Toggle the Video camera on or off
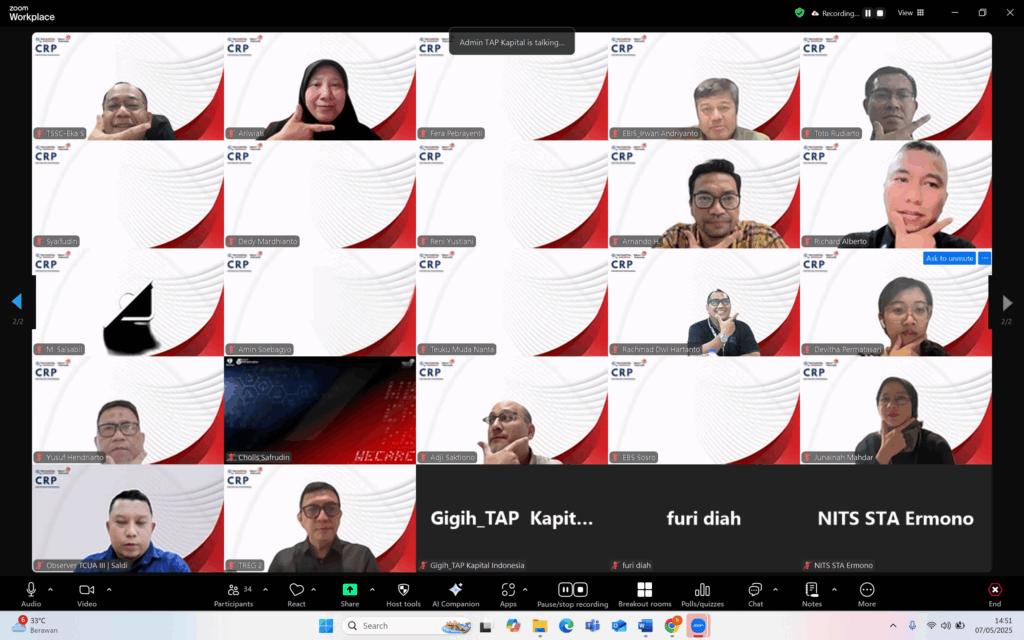This screenshot has height=640, width=1024. click(x=87, y=594)
